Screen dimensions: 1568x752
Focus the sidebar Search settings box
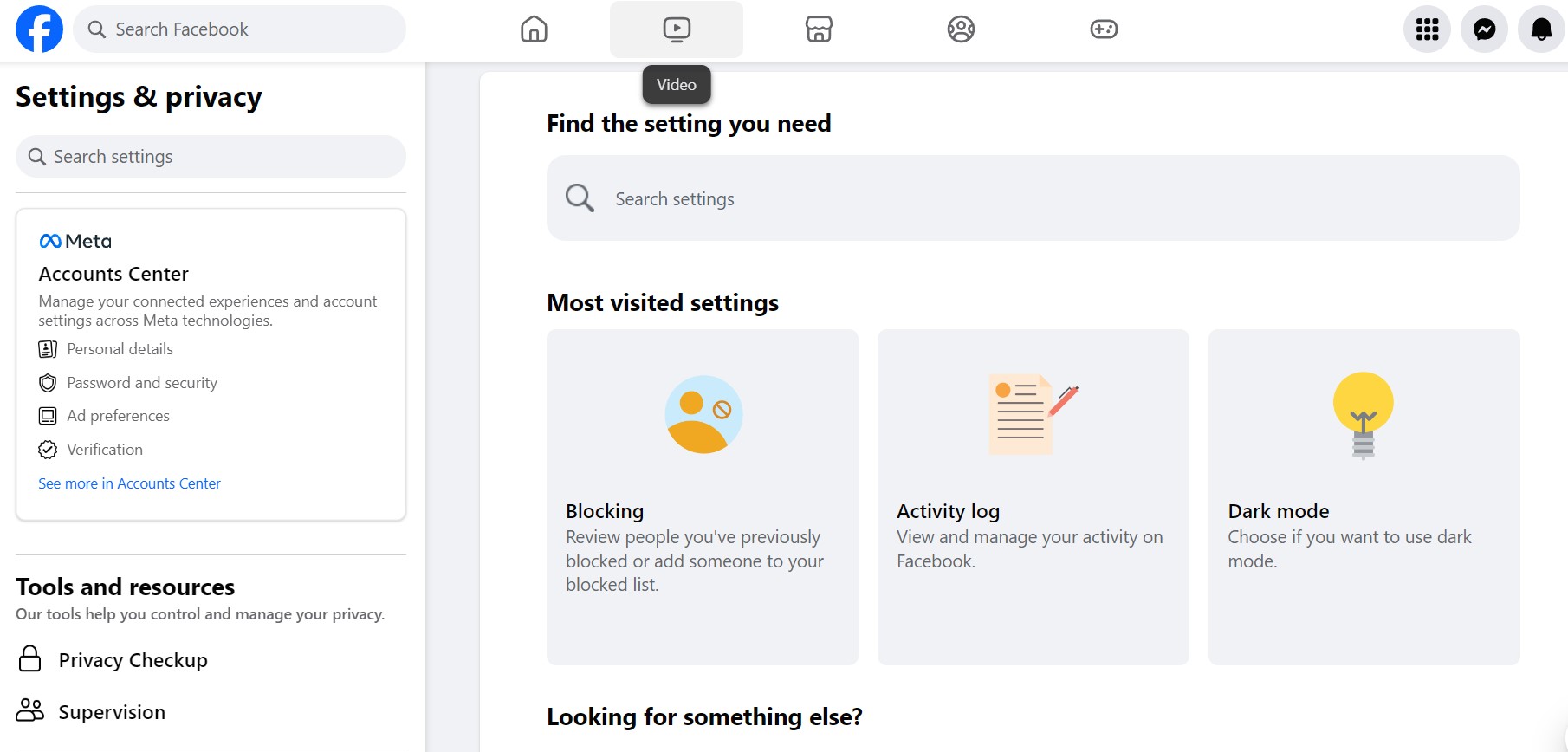tap(211, 157)
